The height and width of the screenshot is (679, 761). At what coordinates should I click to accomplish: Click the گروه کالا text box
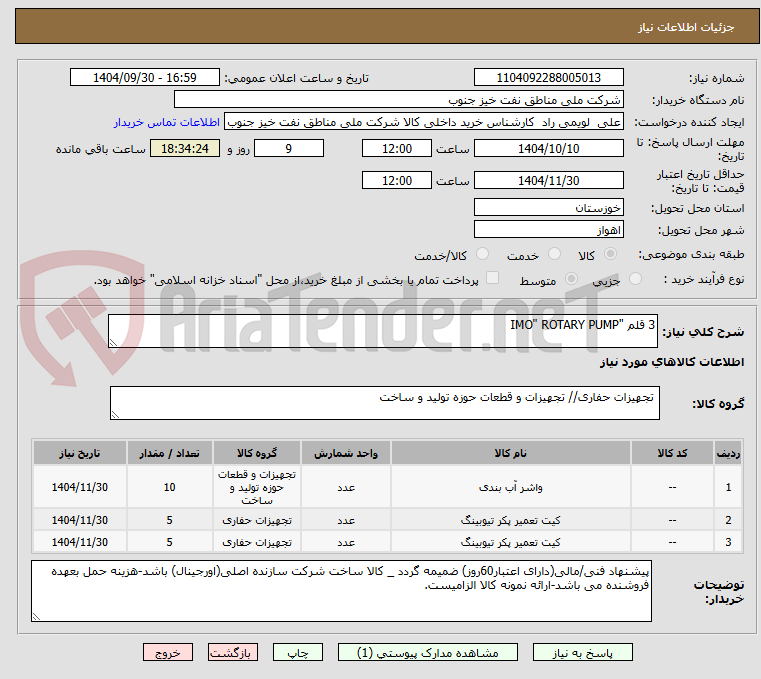coord(384,403)
